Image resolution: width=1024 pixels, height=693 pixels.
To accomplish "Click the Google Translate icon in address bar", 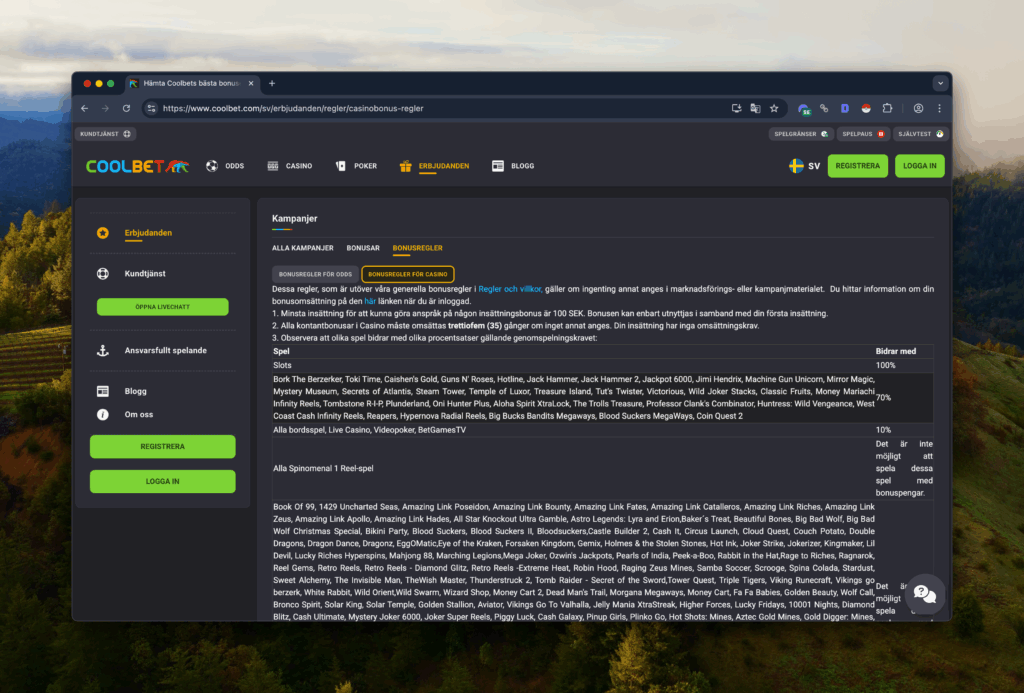I will point(756,108).
